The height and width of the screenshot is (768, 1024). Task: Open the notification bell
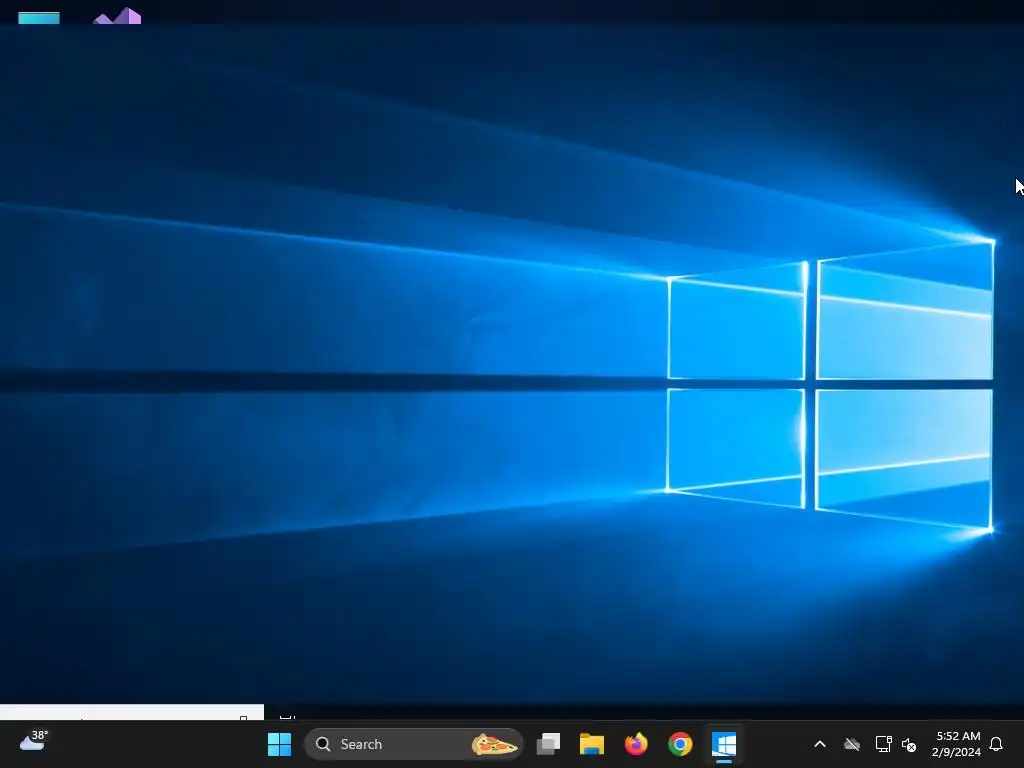click(x=996, y=744)
